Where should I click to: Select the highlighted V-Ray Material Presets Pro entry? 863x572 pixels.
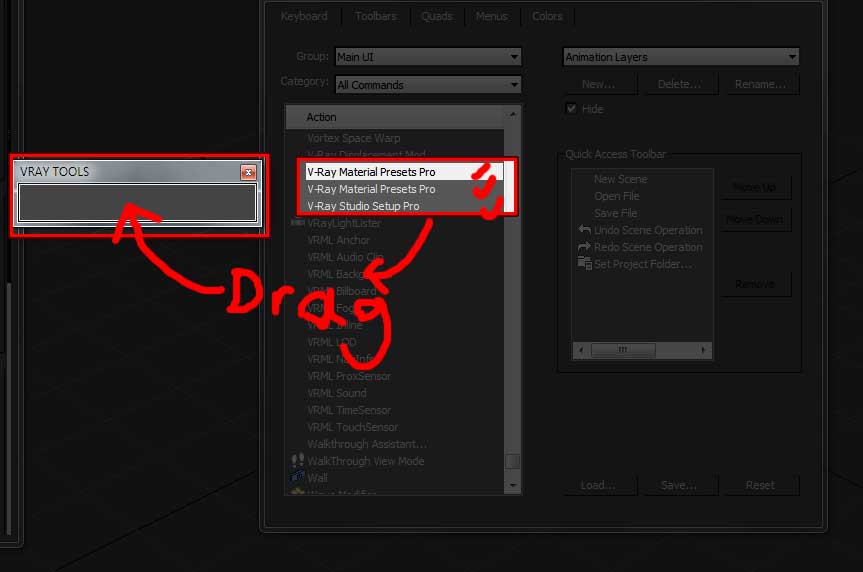(404, 172)
